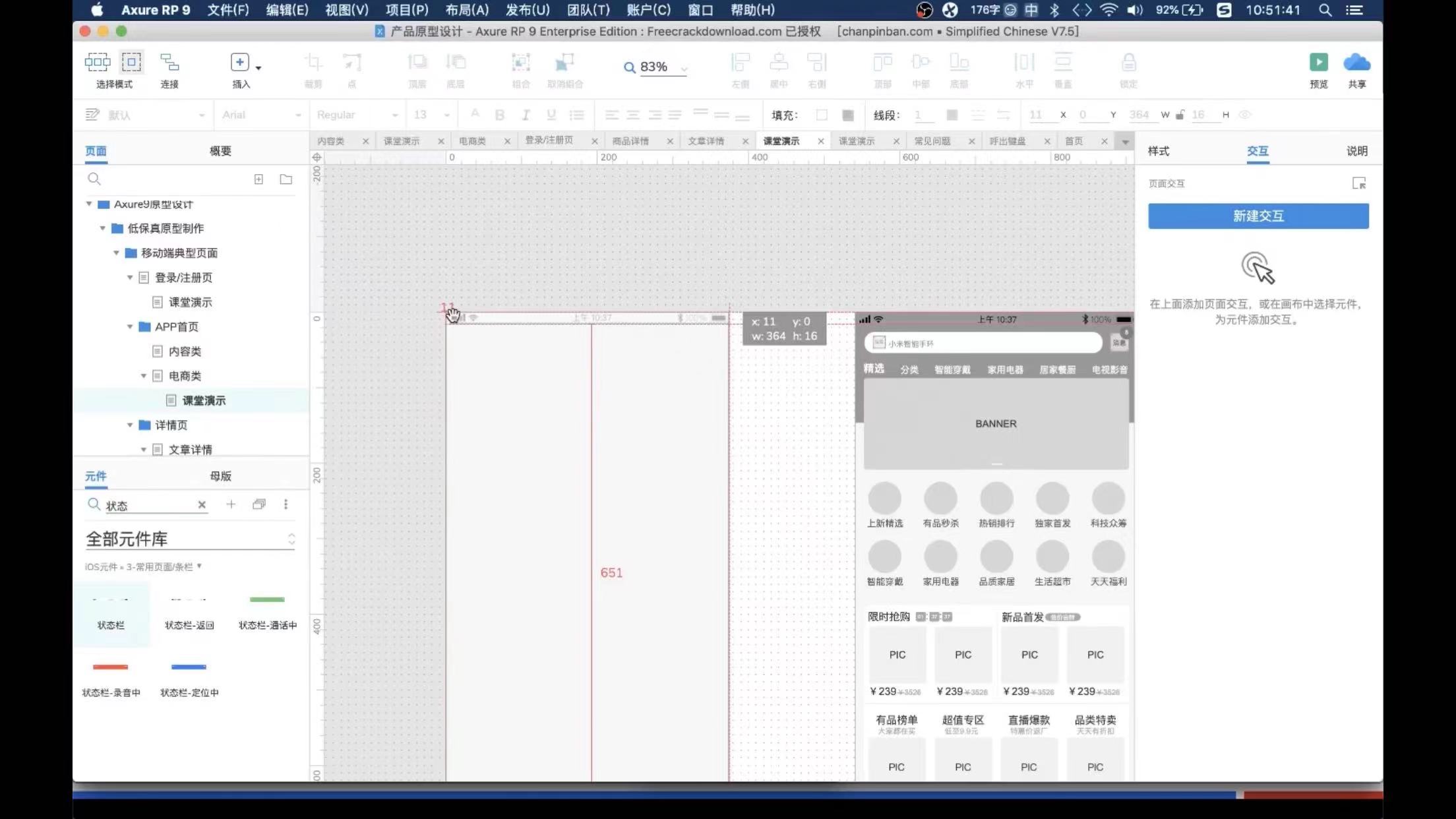Clear the widget search text
The height and width of the screenshot is (819, 1456).
pyautogui.click(x=202, y=504)
